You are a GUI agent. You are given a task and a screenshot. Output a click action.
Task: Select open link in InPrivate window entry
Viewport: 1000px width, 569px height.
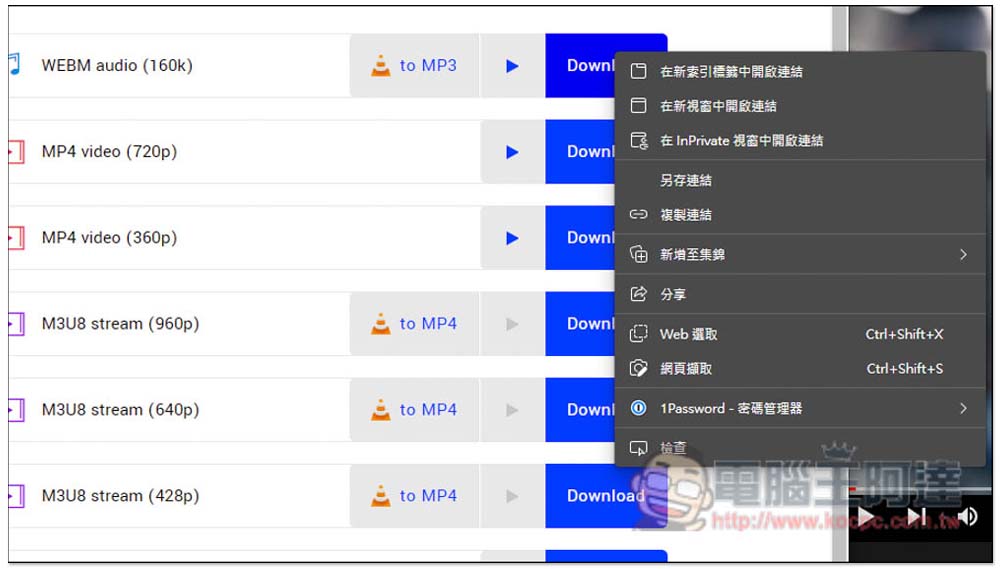(x=800, y=140)
